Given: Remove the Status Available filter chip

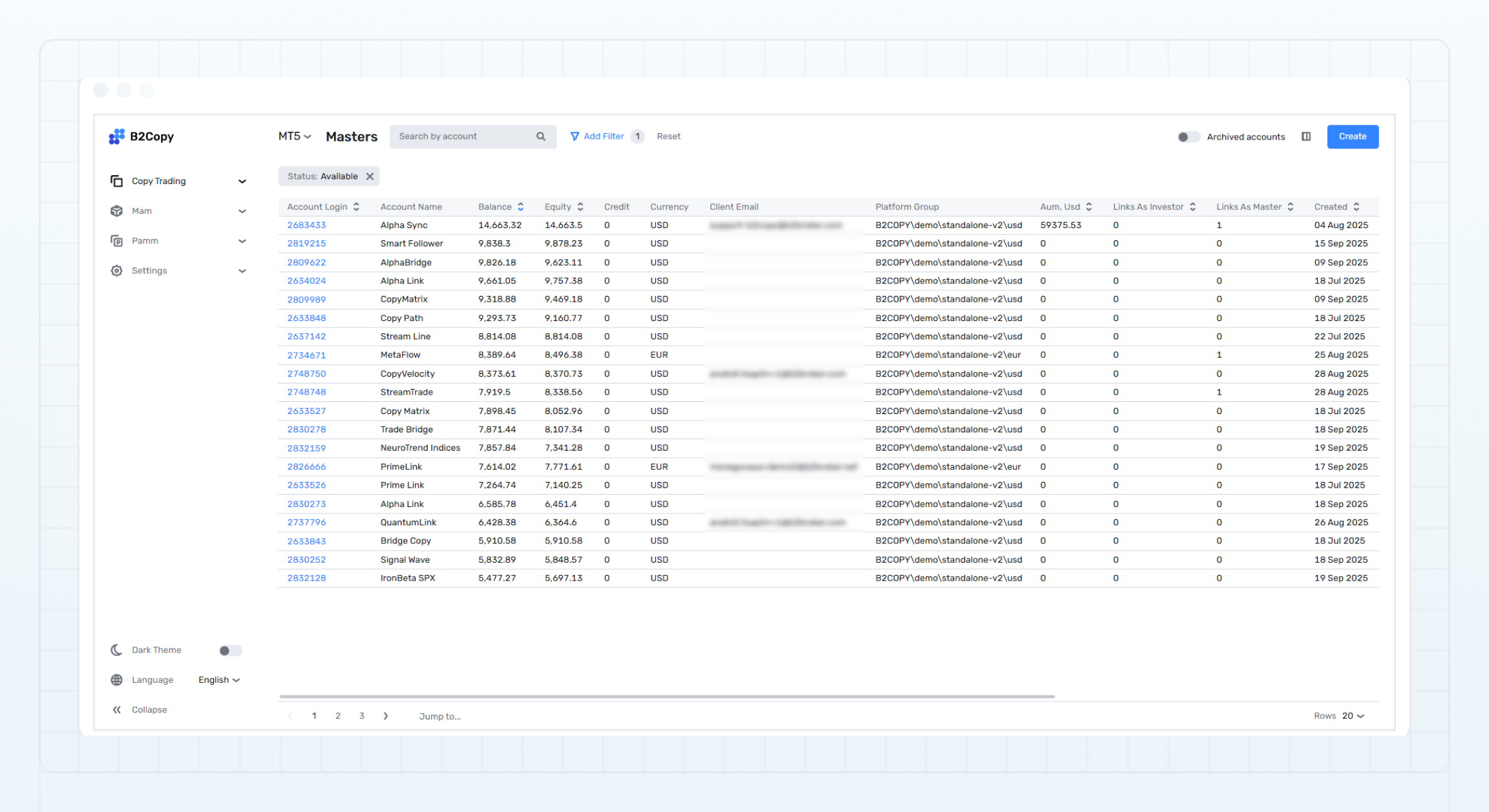Looking at the screenshot, I should pyautogui.click(x=370, y=176).
